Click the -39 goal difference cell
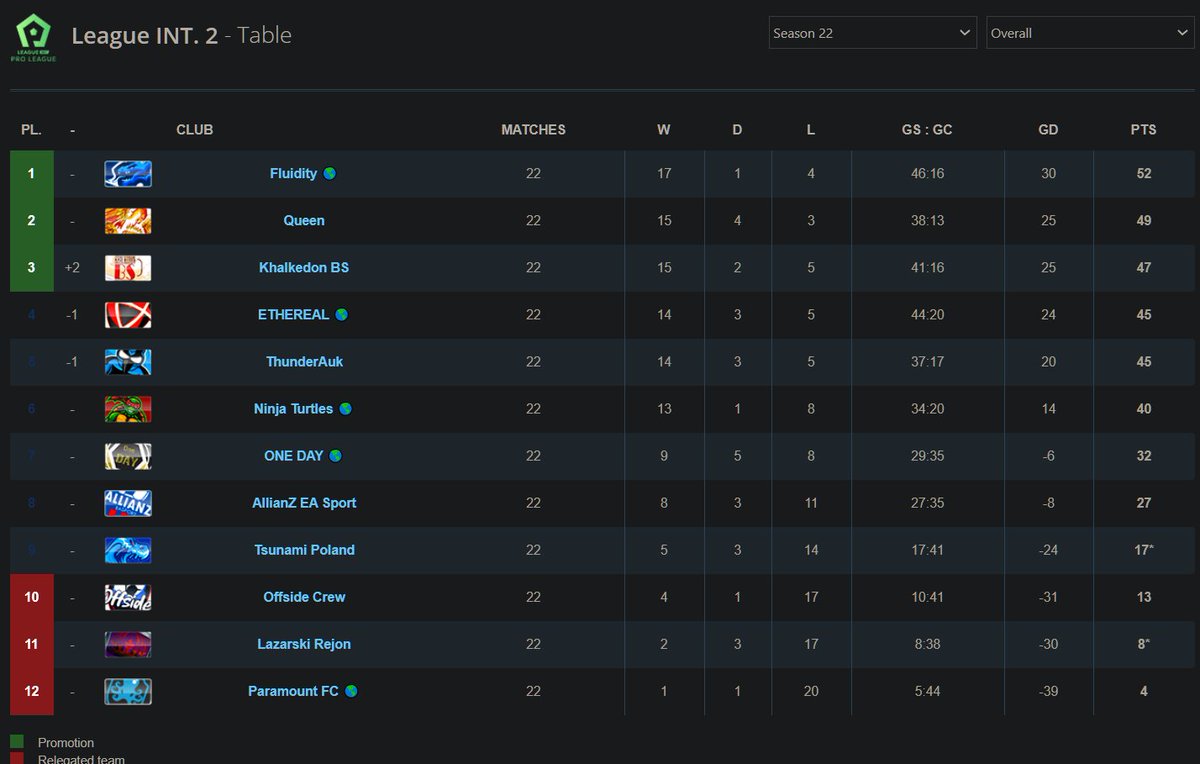This screenshot has height=764, width=1200. click(x=1048, y=691)
